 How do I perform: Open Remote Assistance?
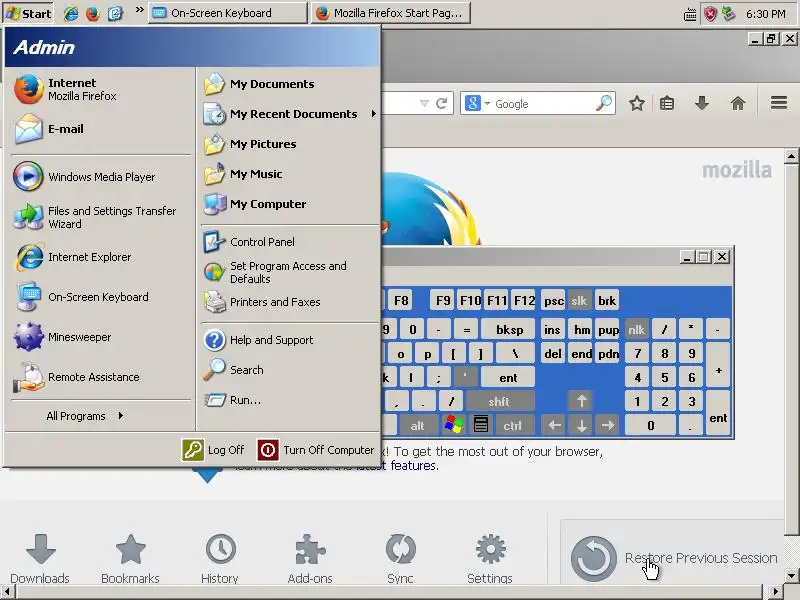101,377
